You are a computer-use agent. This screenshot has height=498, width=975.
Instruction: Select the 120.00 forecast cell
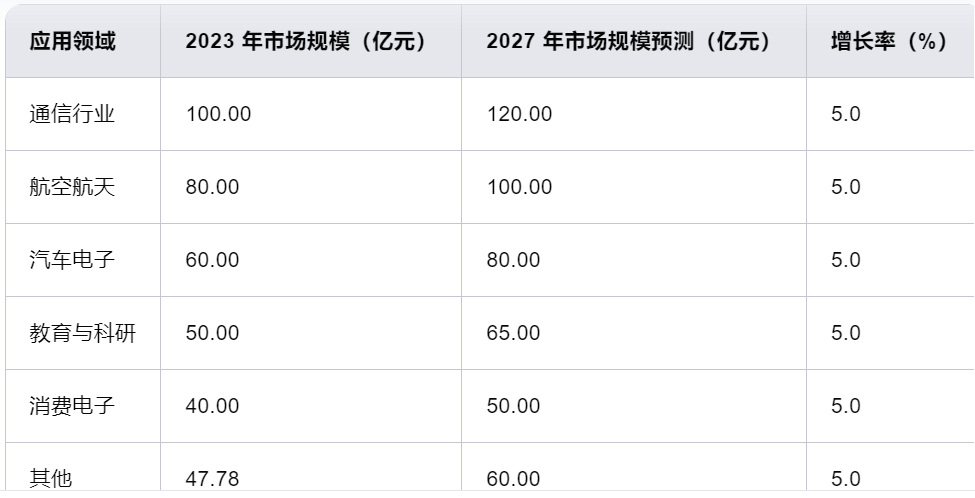point(519,114)
